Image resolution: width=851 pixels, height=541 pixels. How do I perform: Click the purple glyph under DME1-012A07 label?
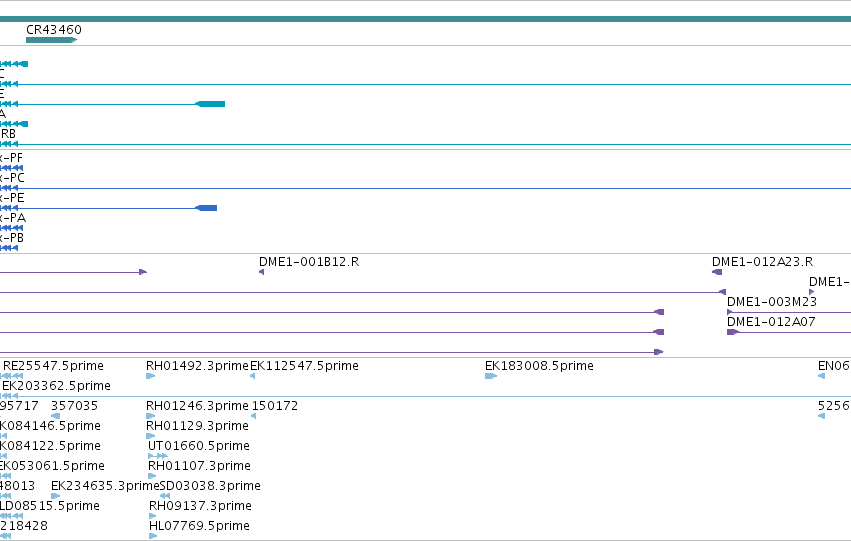click(x=733, y=332)
